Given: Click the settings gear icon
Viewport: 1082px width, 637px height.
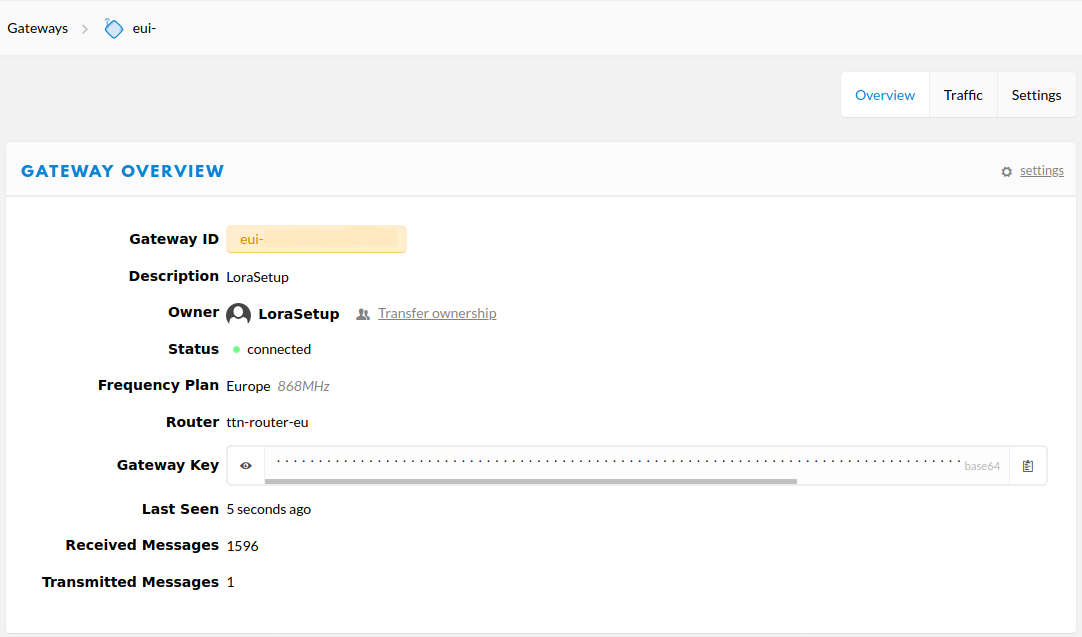Looking at the screenshot, I should click(1007, 172).
